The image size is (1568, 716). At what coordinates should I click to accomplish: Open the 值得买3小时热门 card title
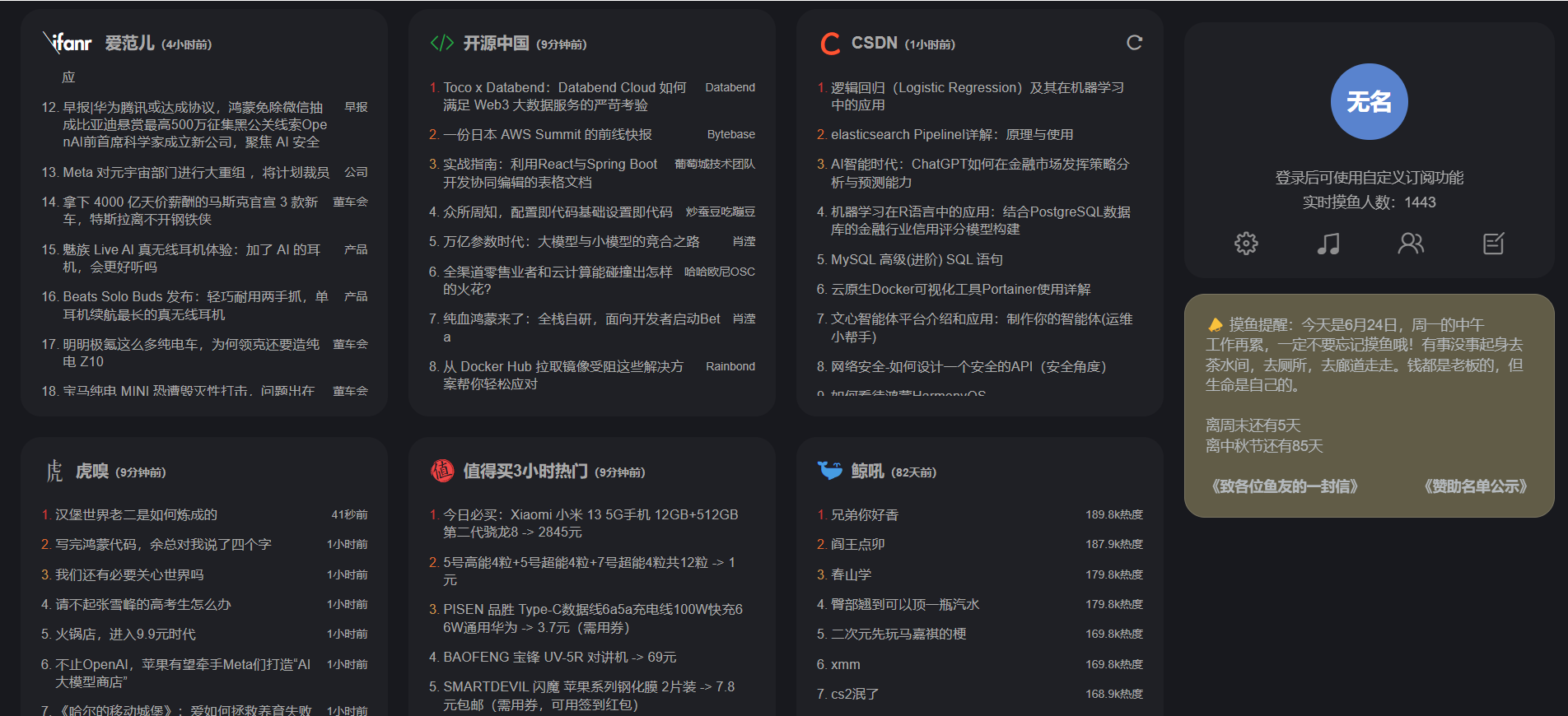click(x=525, y=471)
